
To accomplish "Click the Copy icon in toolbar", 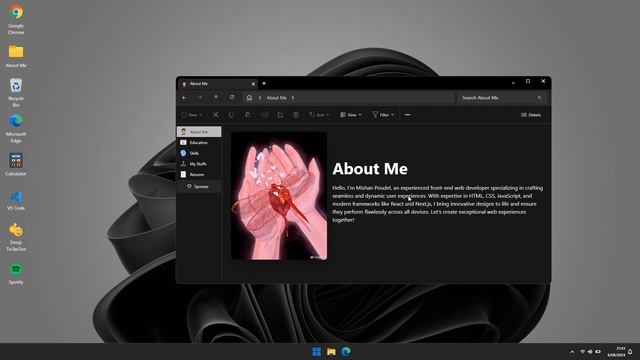I will coord(231,115).
